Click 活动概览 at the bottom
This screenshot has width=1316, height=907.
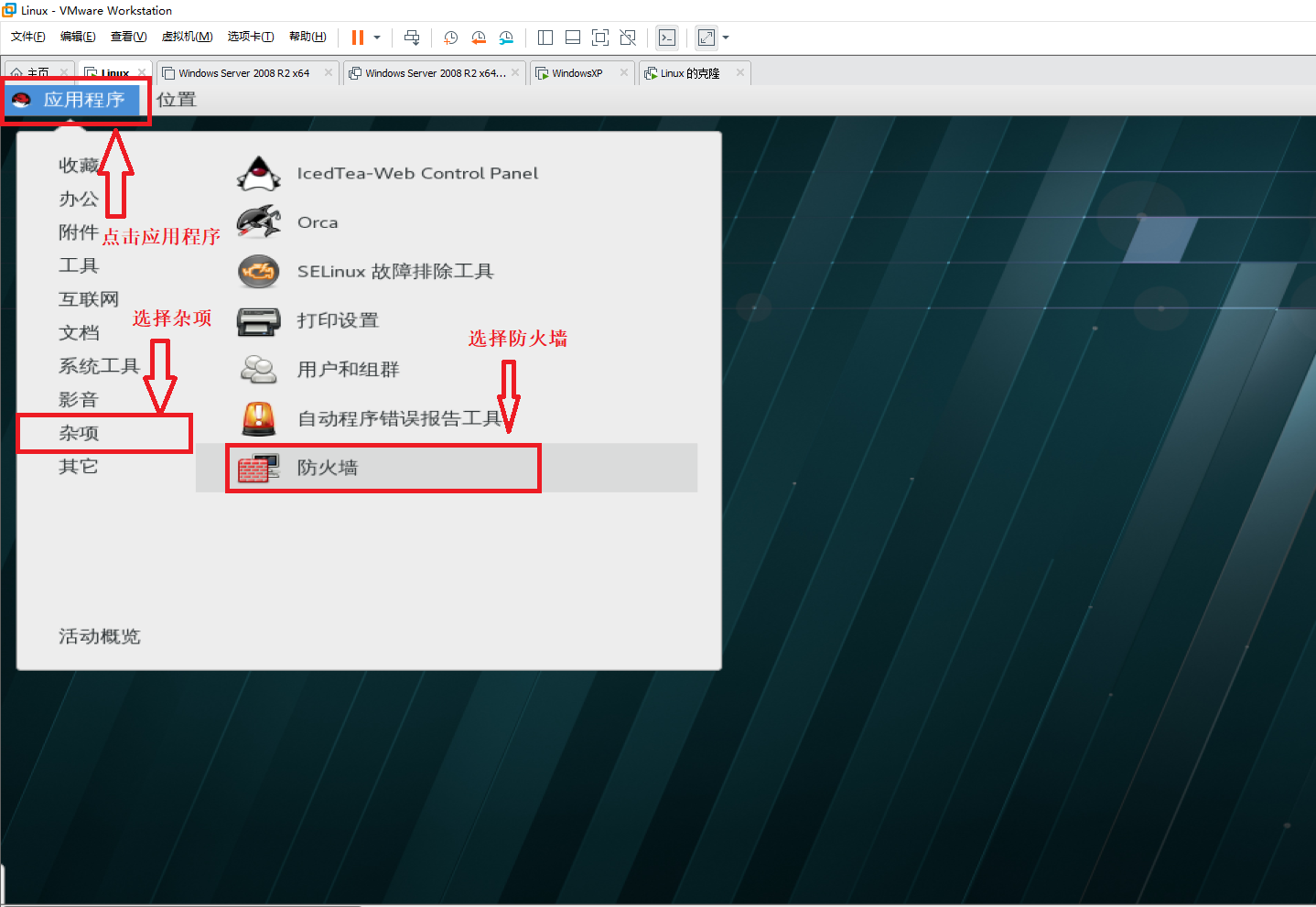[x=99, y=637]
